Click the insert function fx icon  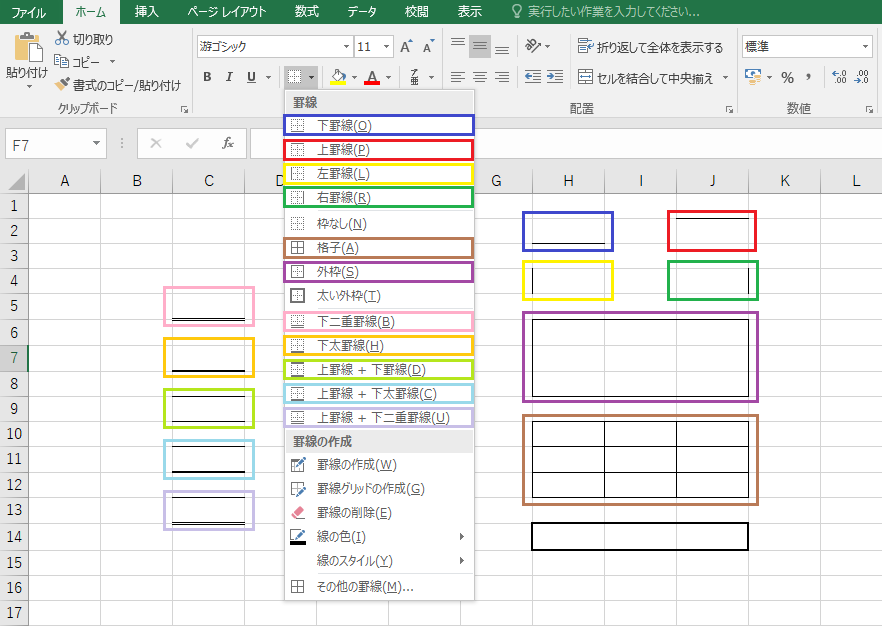(x=228, y=143)
